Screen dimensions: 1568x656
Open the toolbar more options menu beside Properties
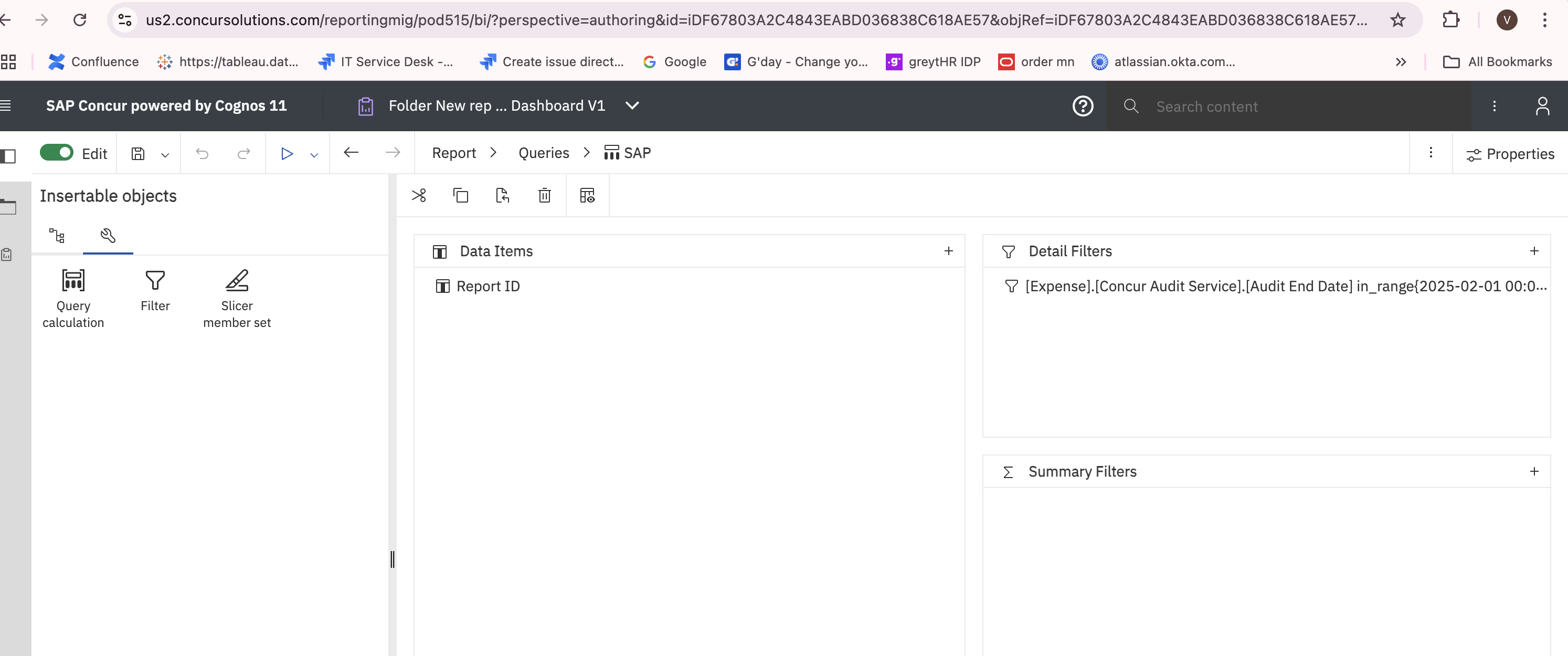coord(1431,152)
